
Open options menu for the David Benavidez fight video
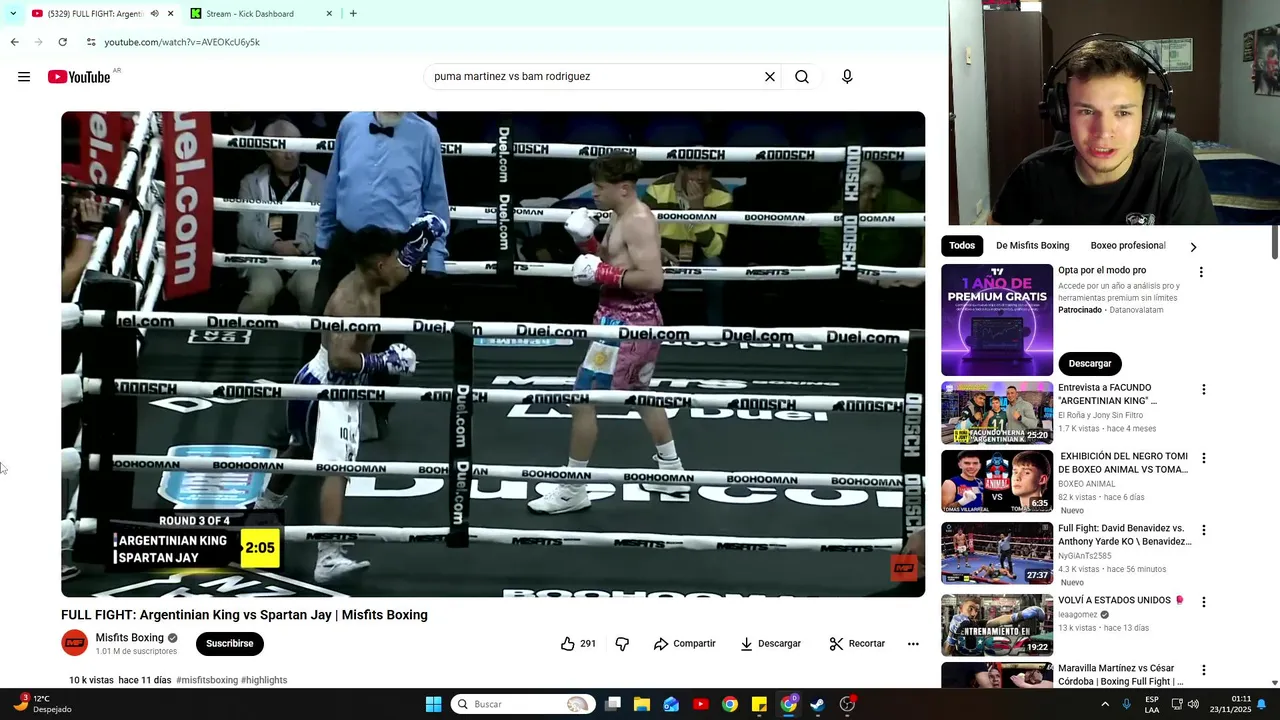pyautogui.click(x=1203, y=530)
